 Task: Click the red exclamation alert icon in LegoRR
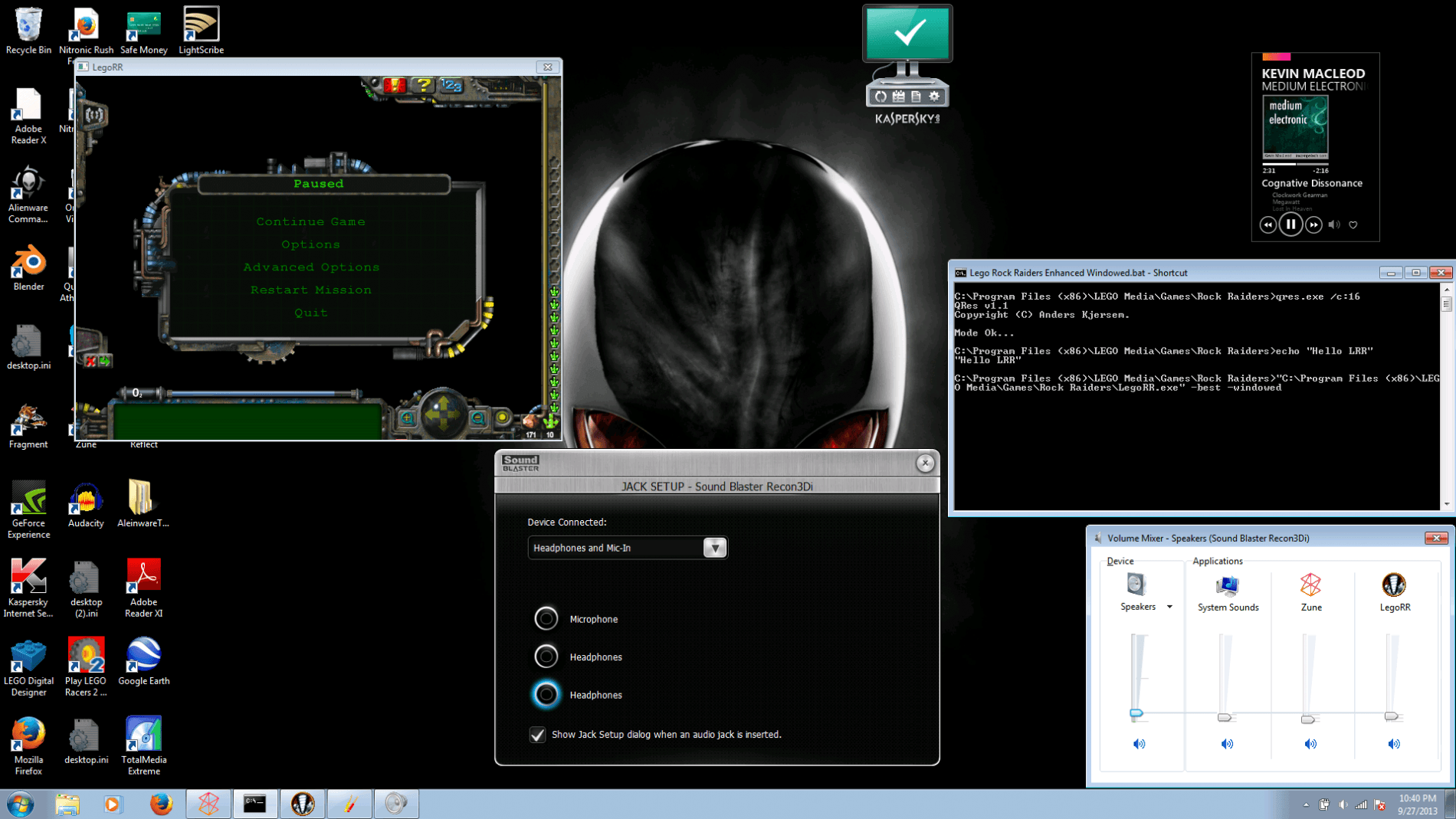pos(395,85)
